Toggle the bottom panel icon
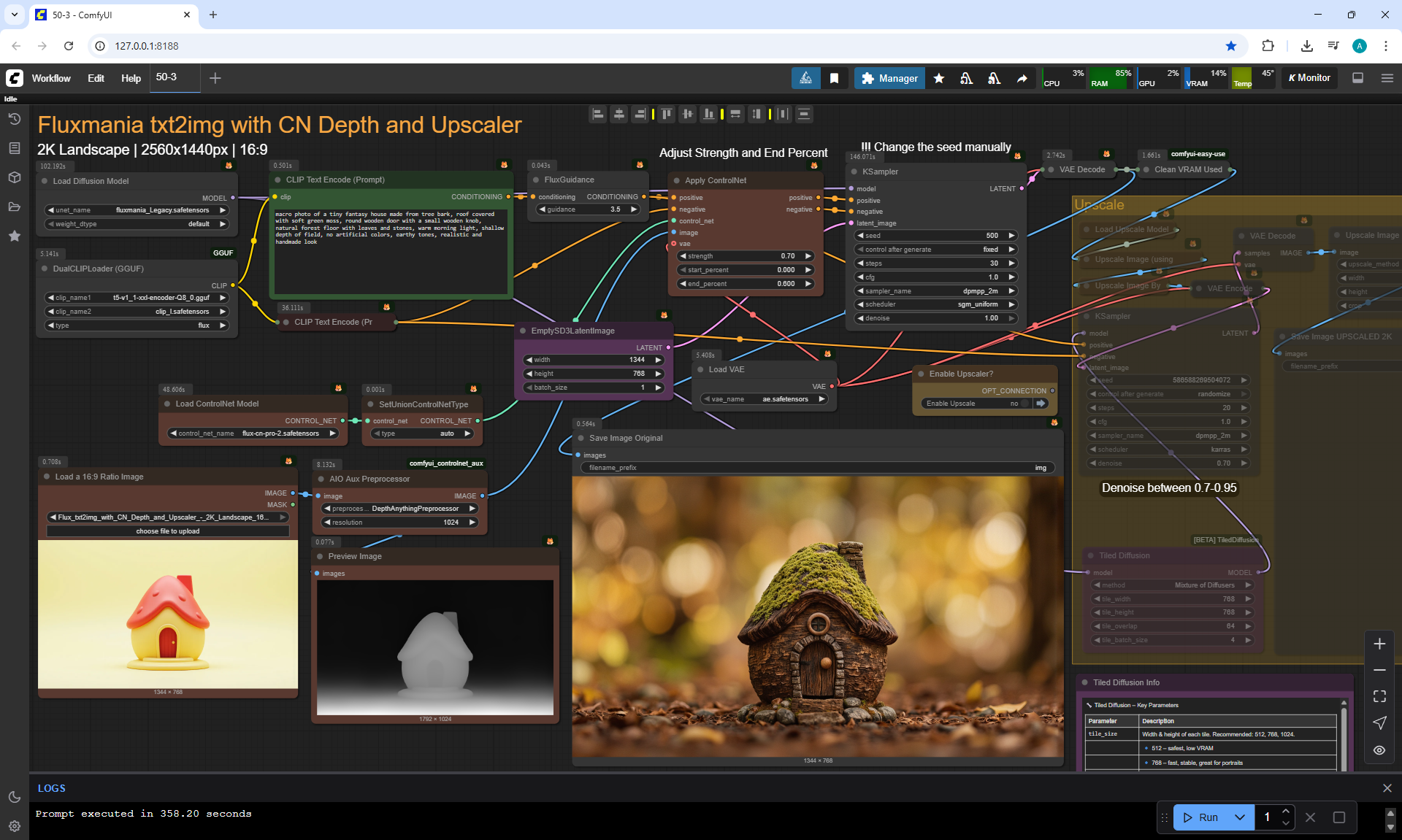 tap(1357, 78)
